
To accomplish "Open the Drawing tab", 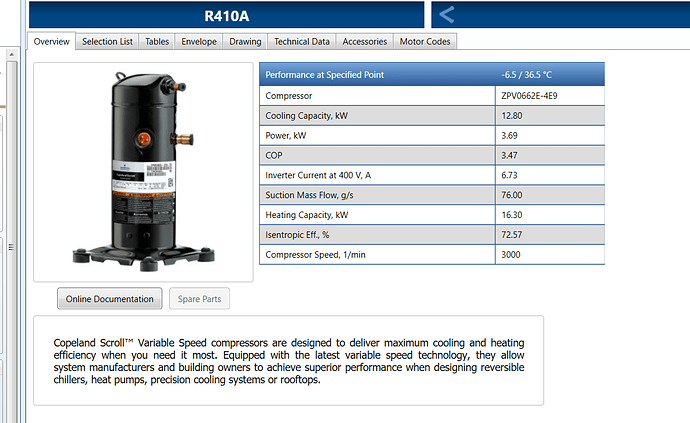I will coord(245,41).
